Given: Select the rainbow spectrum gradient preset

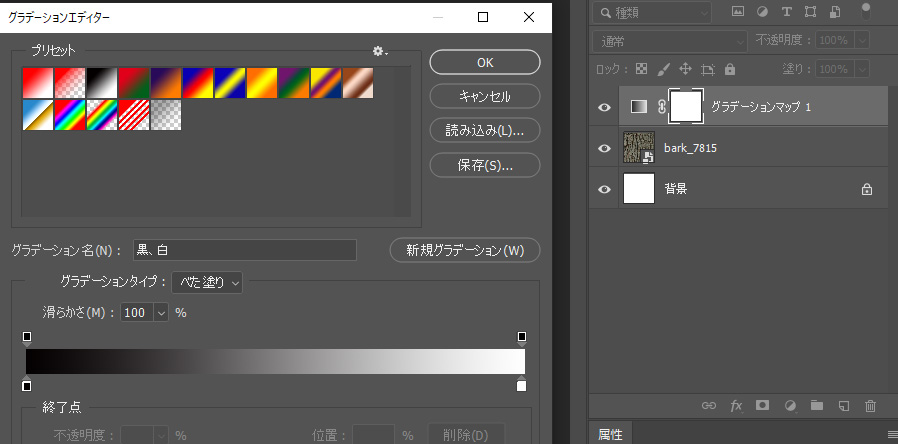Looking at the screenshot, I should pyautogui.click(x=70, y=115).
